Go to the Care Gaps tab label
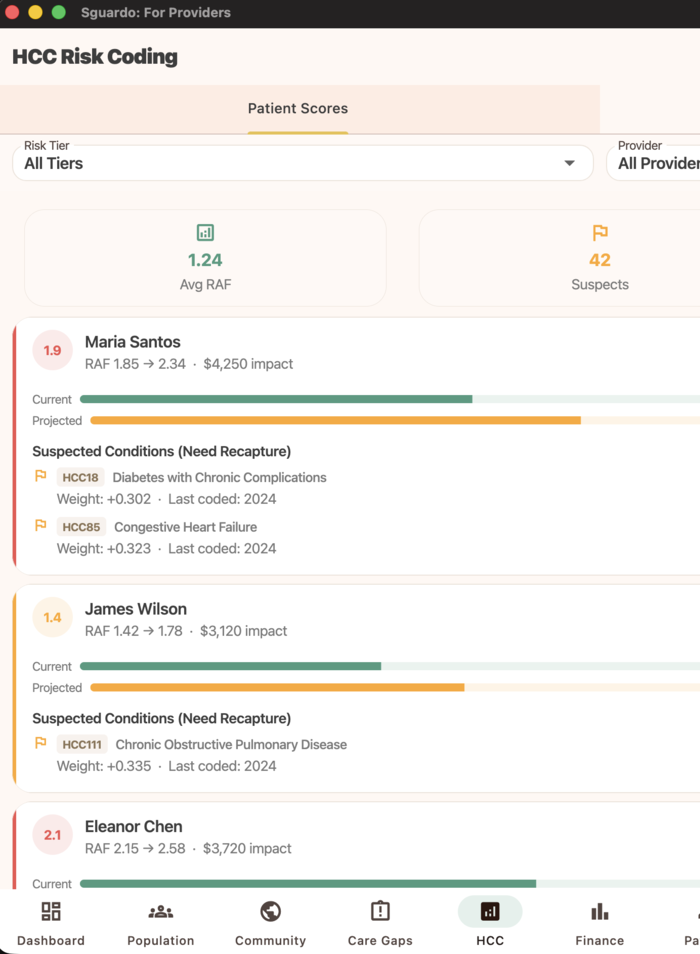The width and height of the screenshot is (700, 954). coord(380,941)
